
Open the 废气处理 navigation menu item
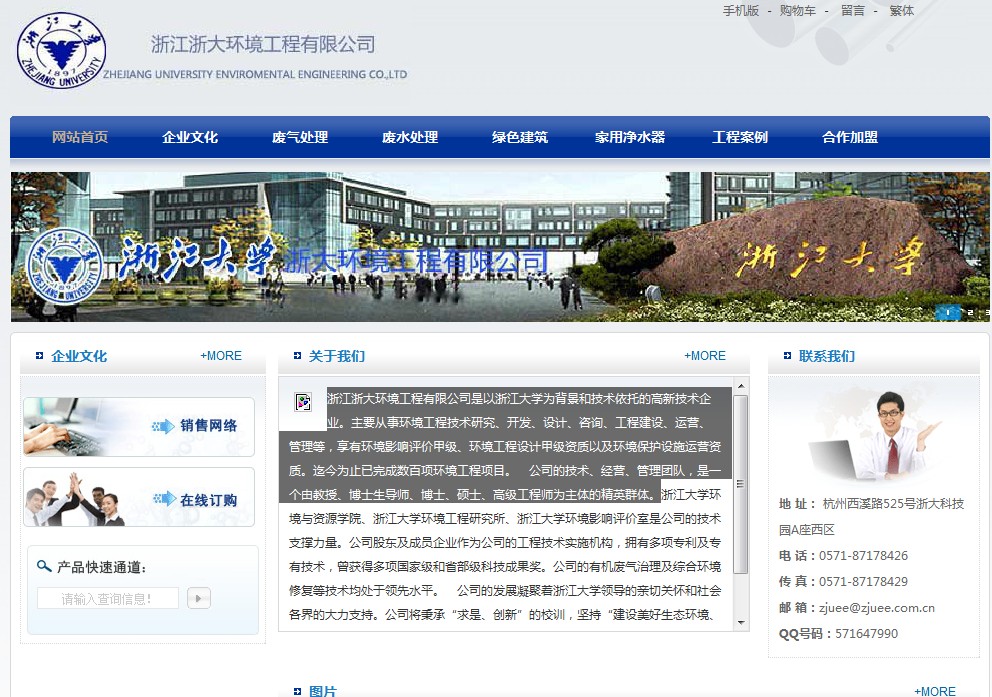(x=300, y=137)
